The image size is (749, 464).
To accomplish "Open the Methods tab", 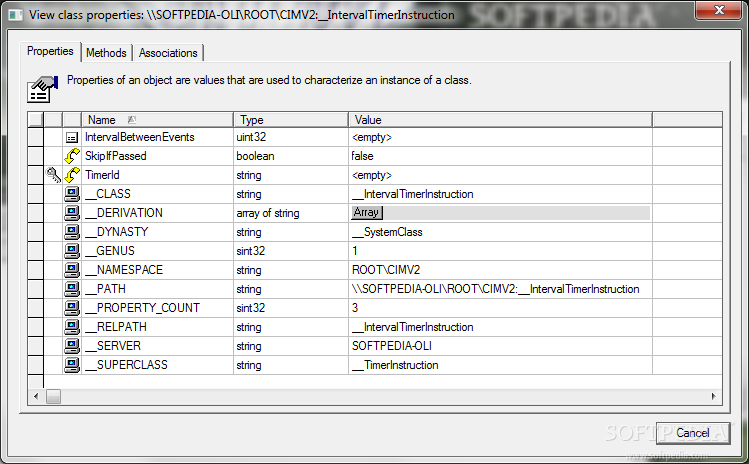I will coord(106,53).
